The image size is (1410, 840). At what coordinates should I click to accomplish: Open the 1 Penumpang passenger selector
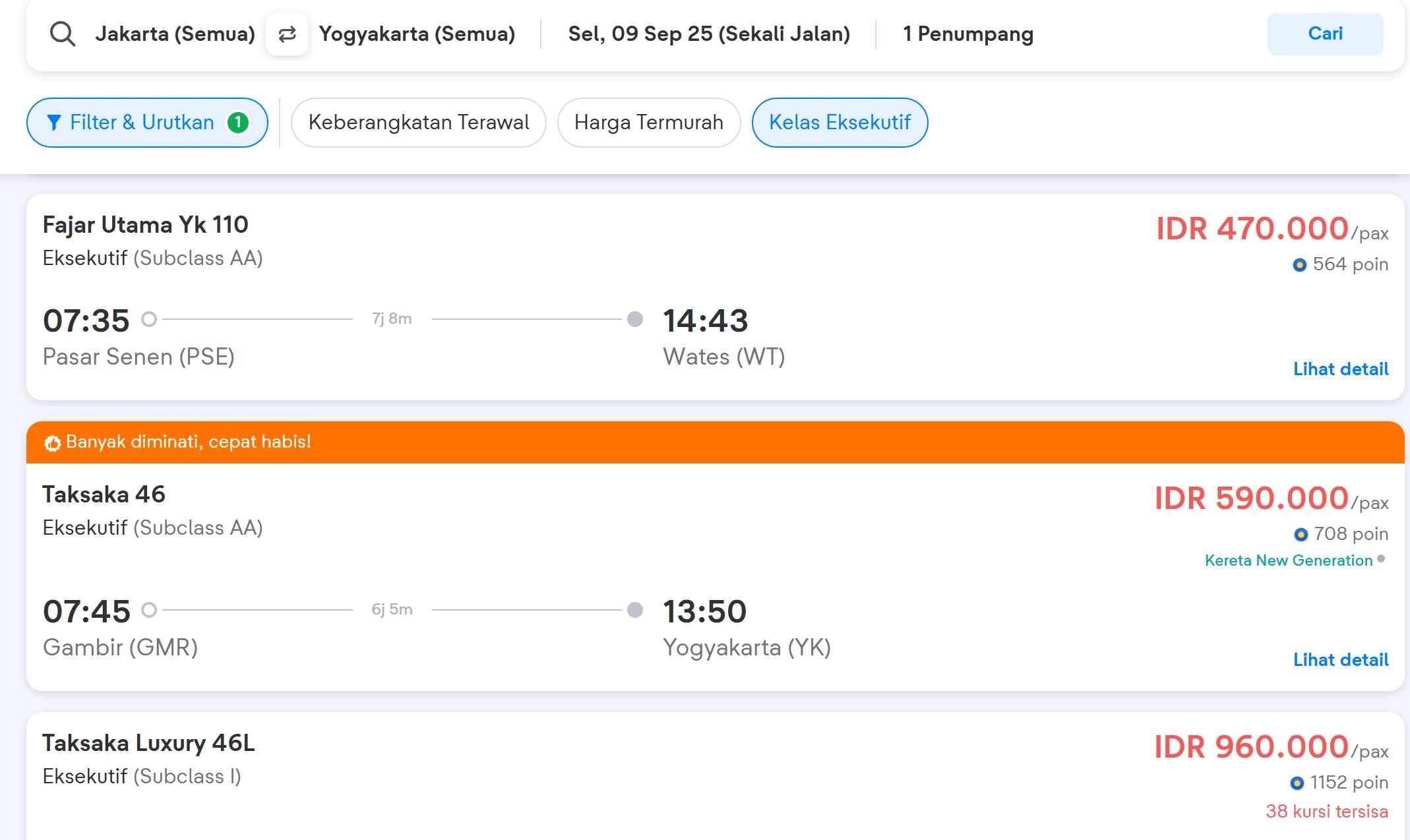coord(967,34)
